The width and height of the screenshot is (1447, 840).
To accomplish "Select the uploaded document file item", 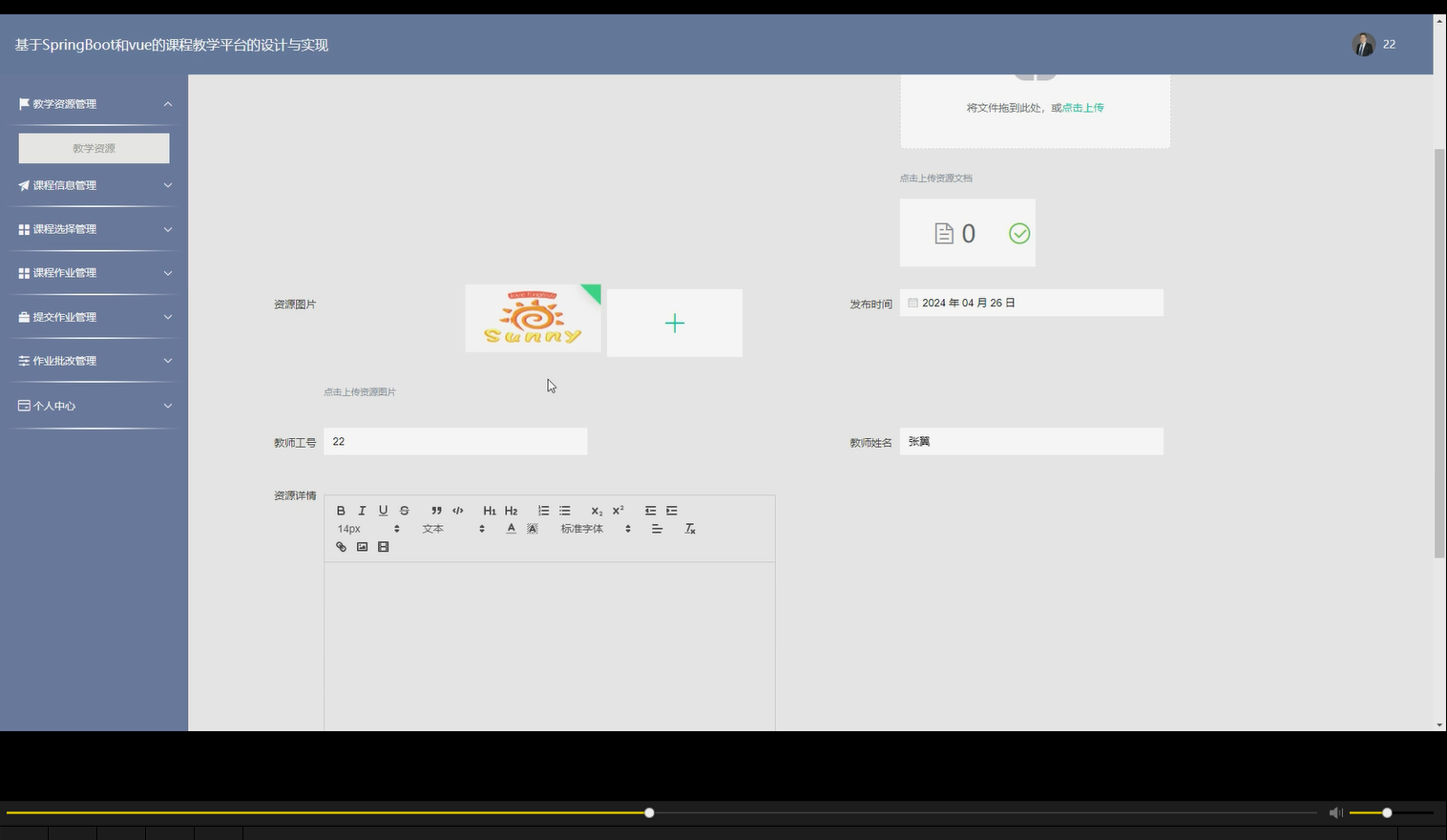I will pyautogui.click(x=968, y=233).
